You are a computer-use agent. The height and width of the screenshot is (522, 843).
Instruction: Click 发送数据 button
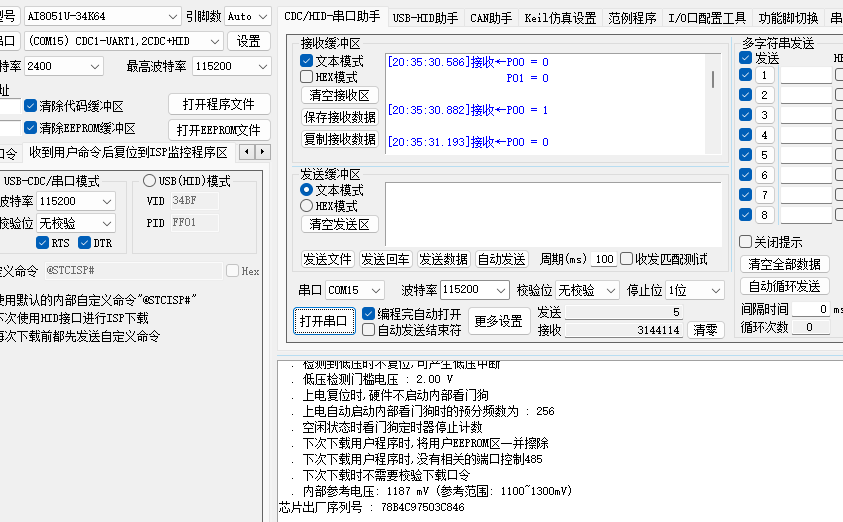pyautogui.click(x=443, y=259)
